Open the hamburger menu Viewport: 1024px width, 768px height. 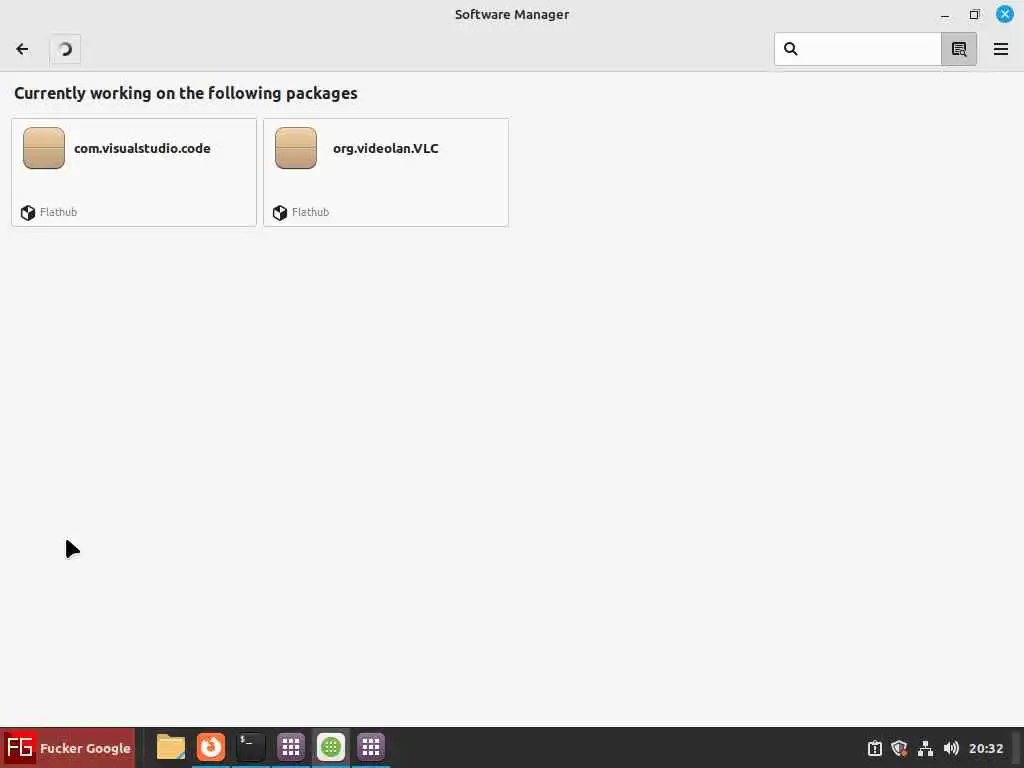click(1000, 49)
